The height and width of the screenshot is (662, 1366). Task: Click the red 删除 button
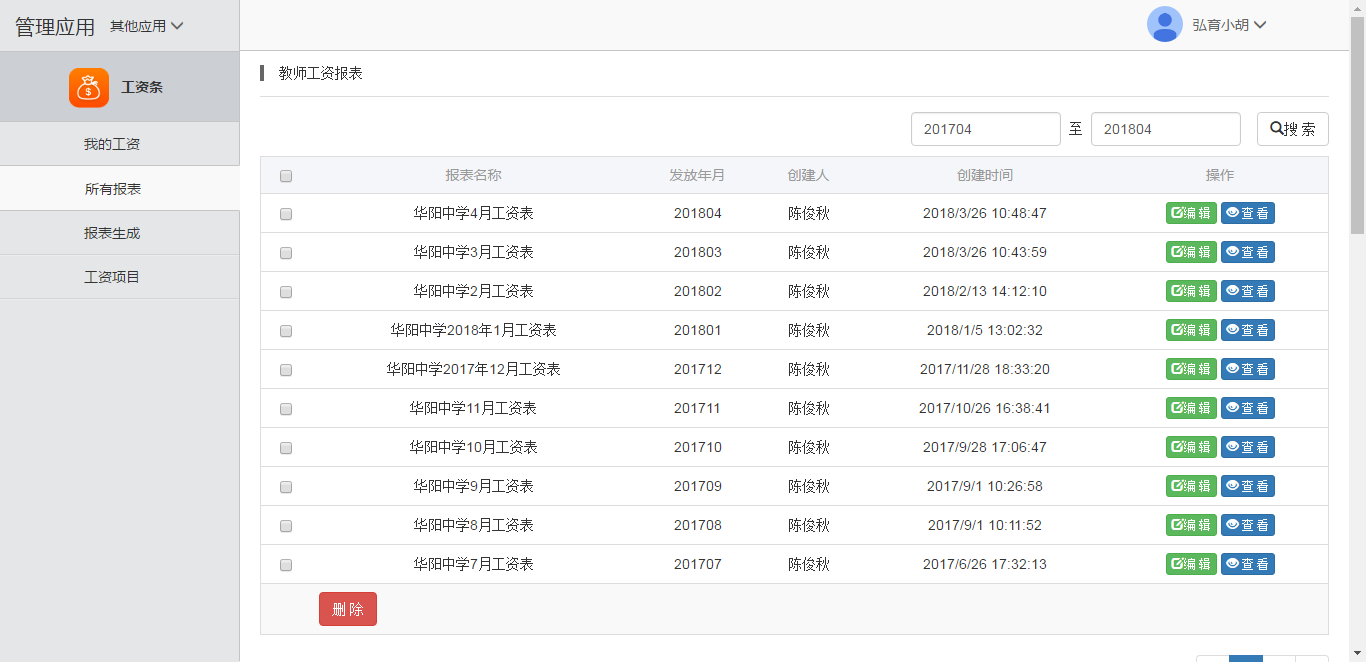(347, 609)
